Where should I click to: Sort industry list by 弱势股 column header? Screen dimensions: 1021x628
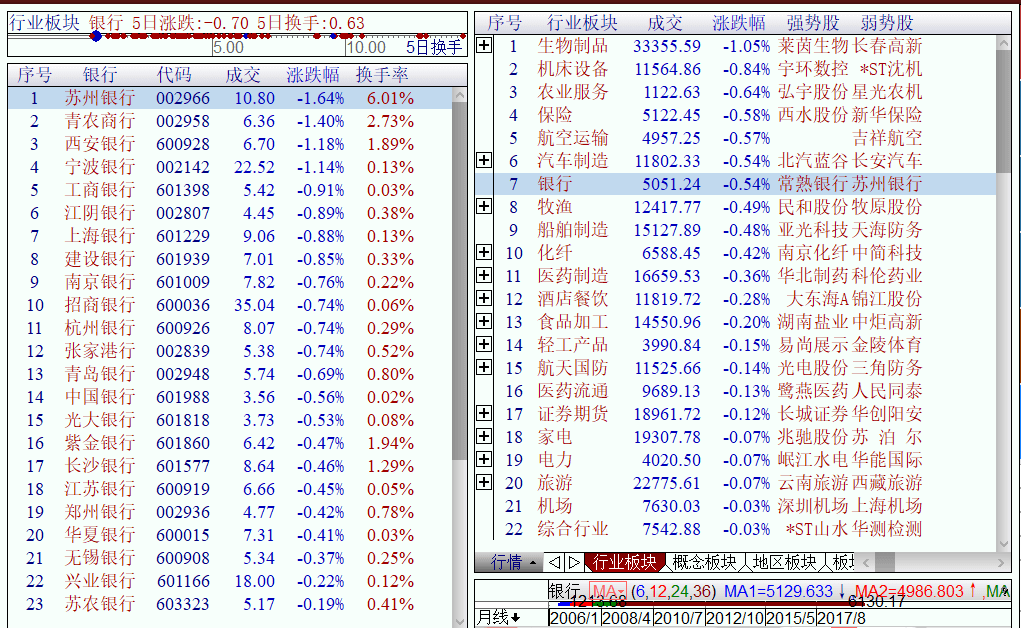887,23
